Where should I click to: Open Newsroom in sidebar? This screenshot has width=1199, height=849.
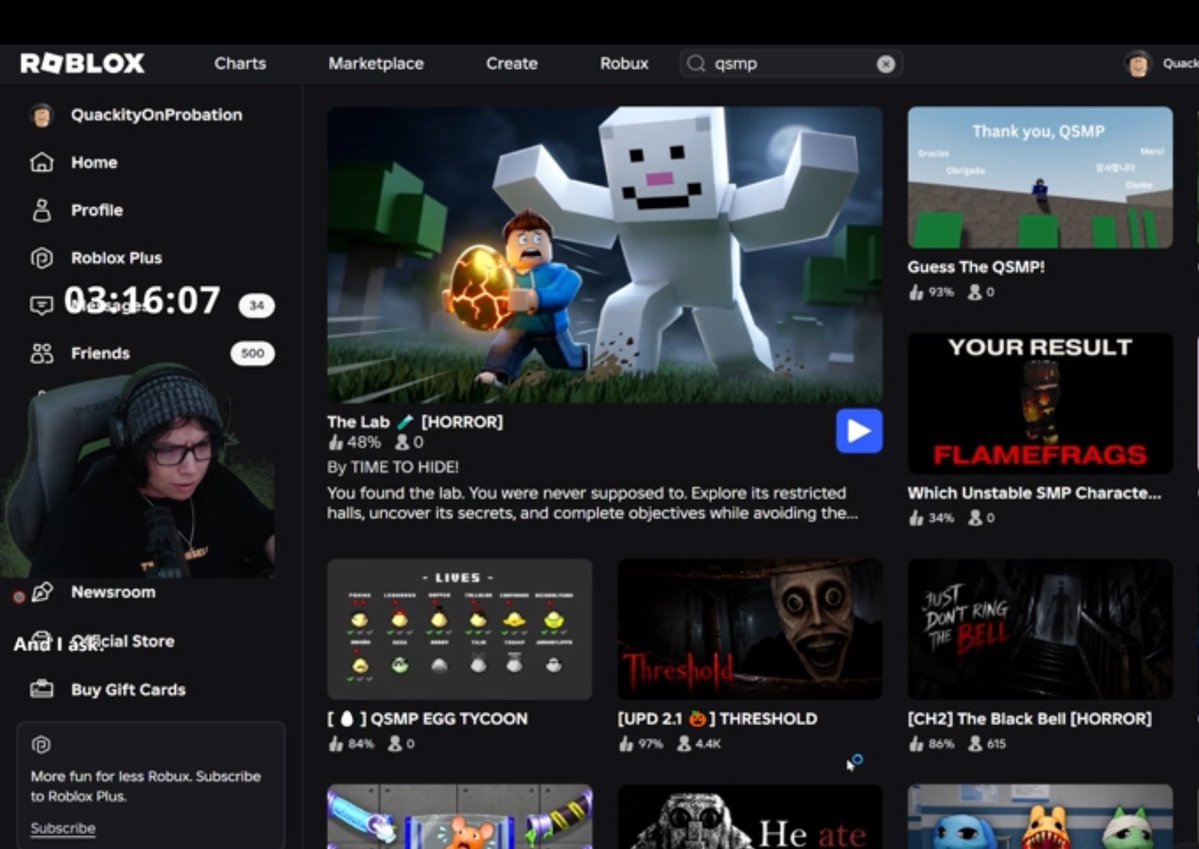(113, 592)
